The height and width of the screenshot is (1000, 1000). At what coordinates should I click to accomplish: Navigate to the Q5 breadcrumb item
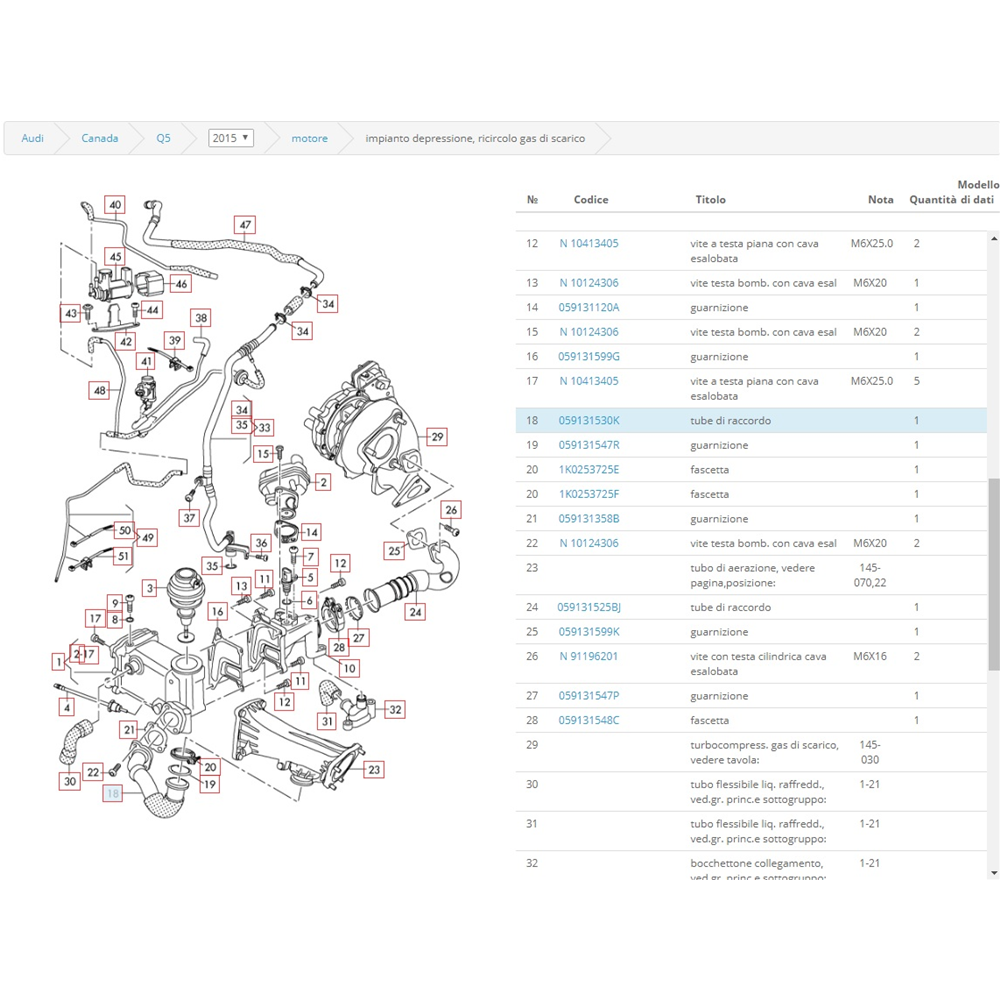pos(163,138)
